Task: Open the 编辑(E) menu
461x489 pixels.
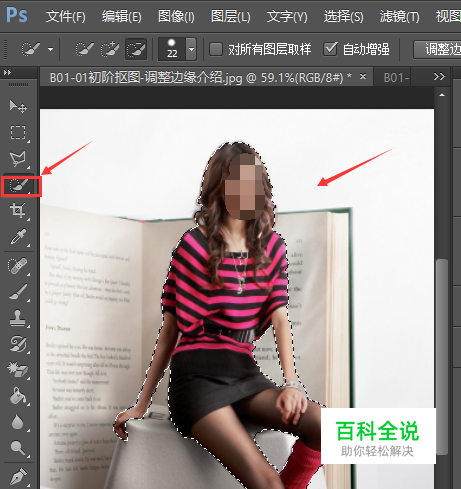Action: tap(121, 16)
